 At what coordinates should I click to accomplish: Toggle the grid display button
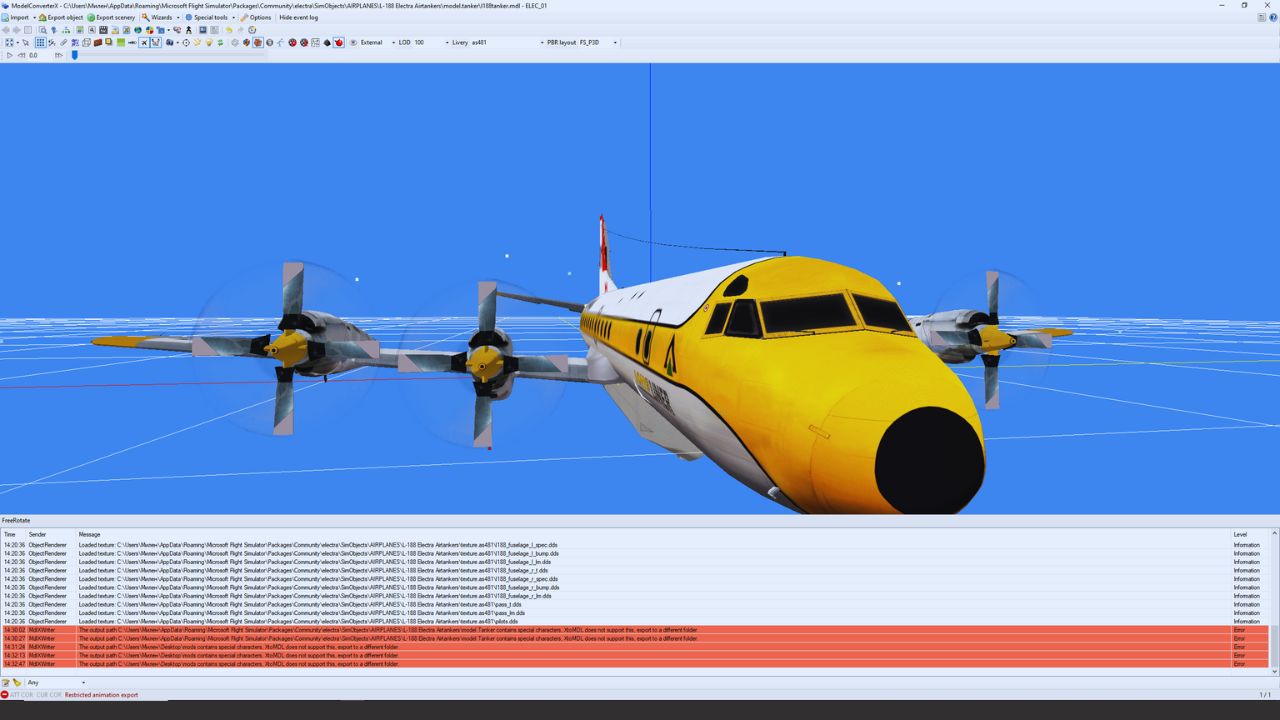pyautogui.click(x=40, y=43)
